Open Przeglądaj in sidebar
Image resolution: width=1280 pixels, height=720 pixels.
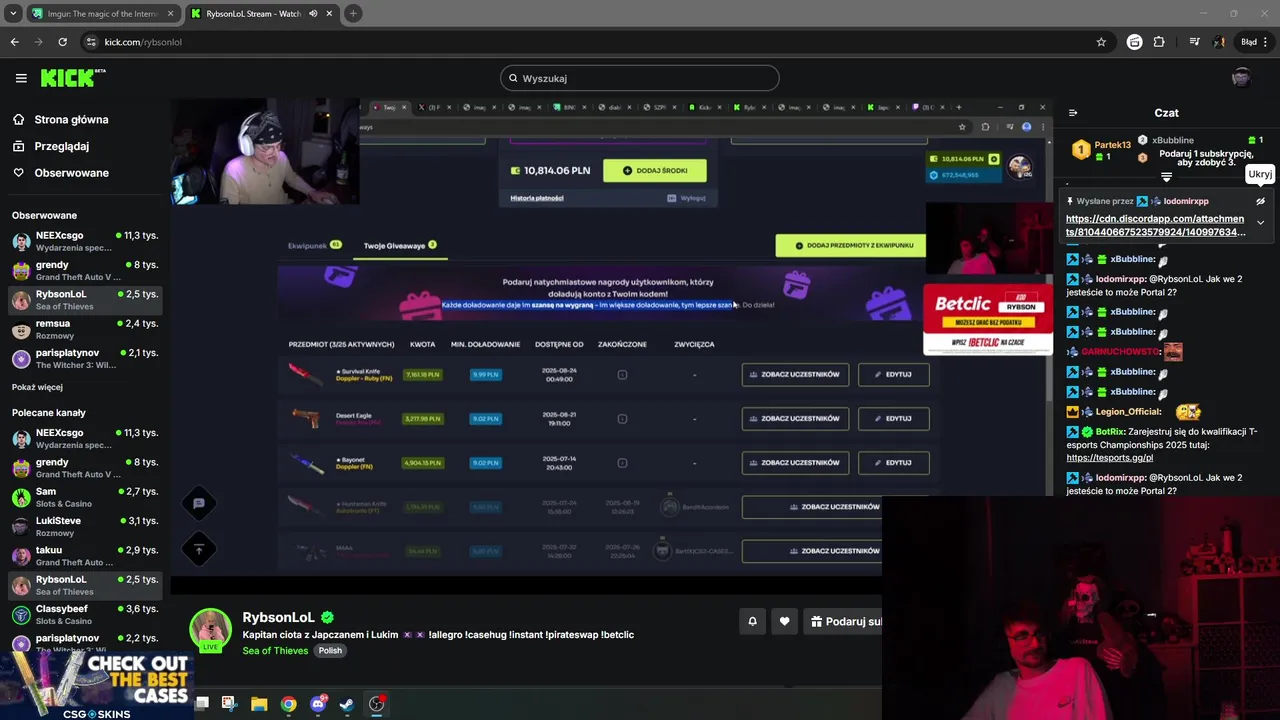point(61,146)
